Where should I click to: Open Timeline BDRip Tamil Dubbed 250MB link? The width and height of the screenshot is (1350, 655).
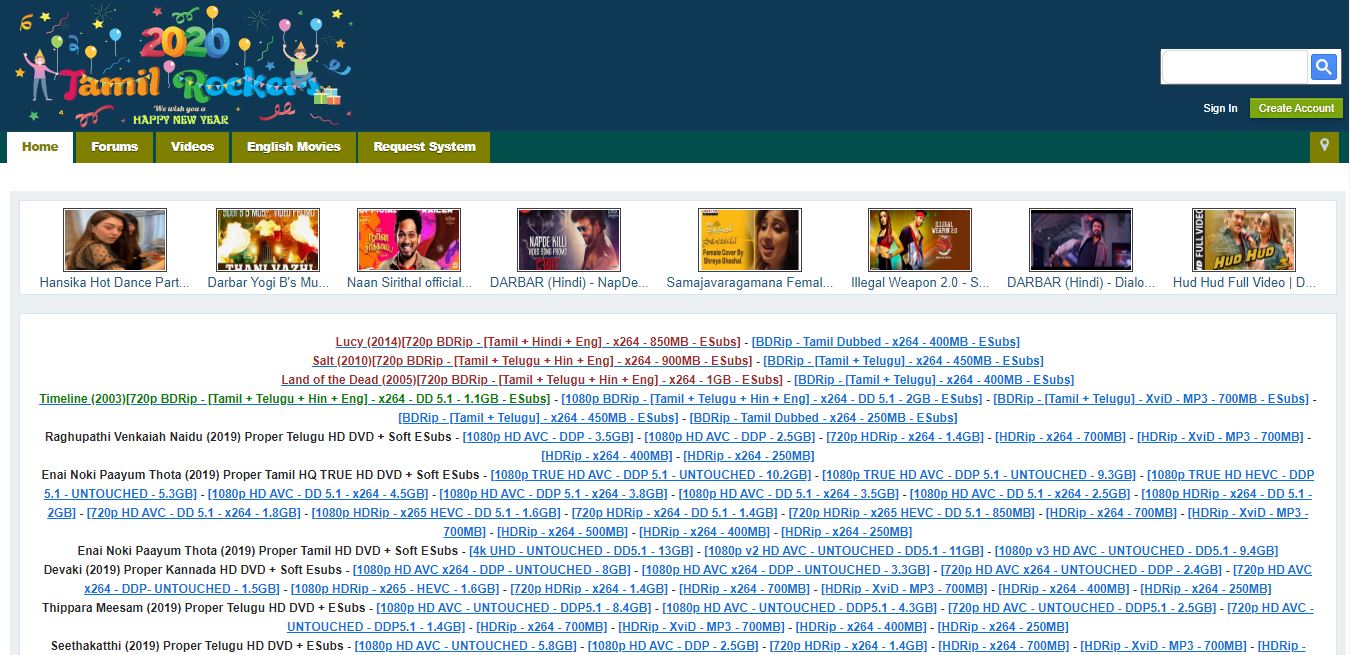[x=823, y=418]
